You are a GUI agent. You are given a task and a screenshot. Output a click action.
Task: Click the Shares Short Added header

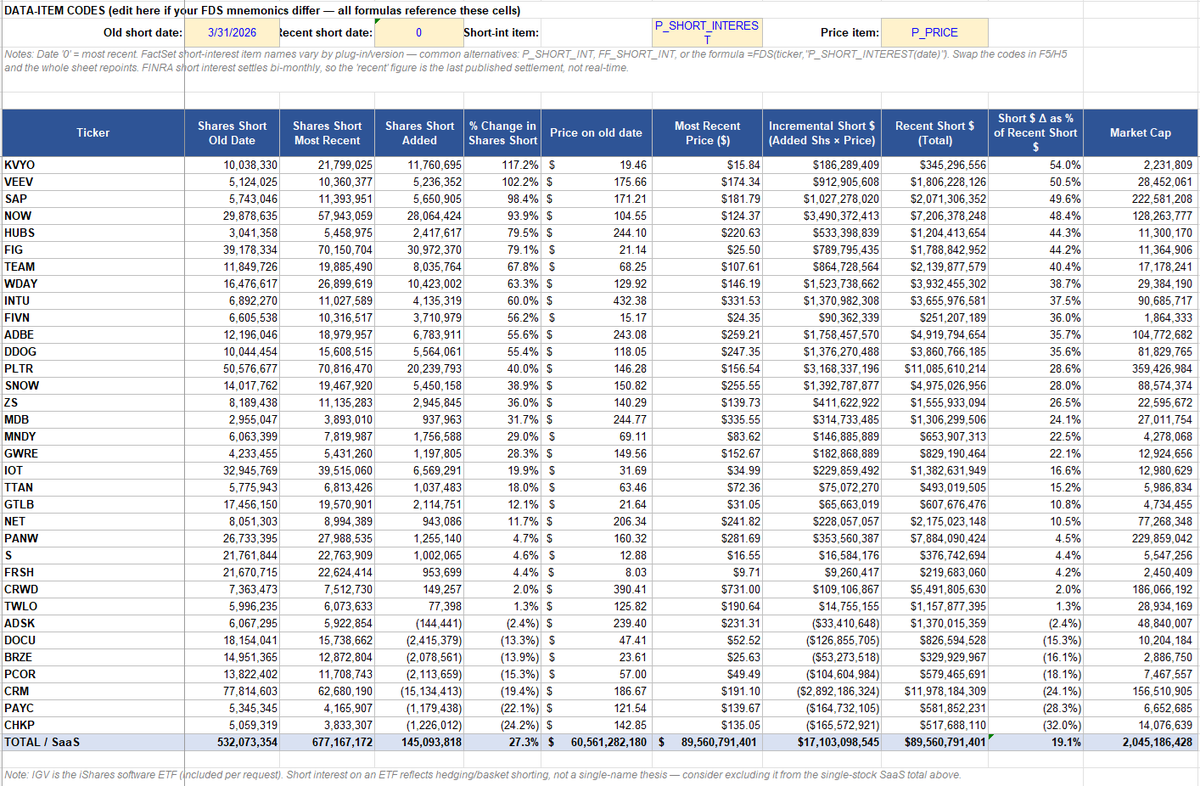point(420,133)
